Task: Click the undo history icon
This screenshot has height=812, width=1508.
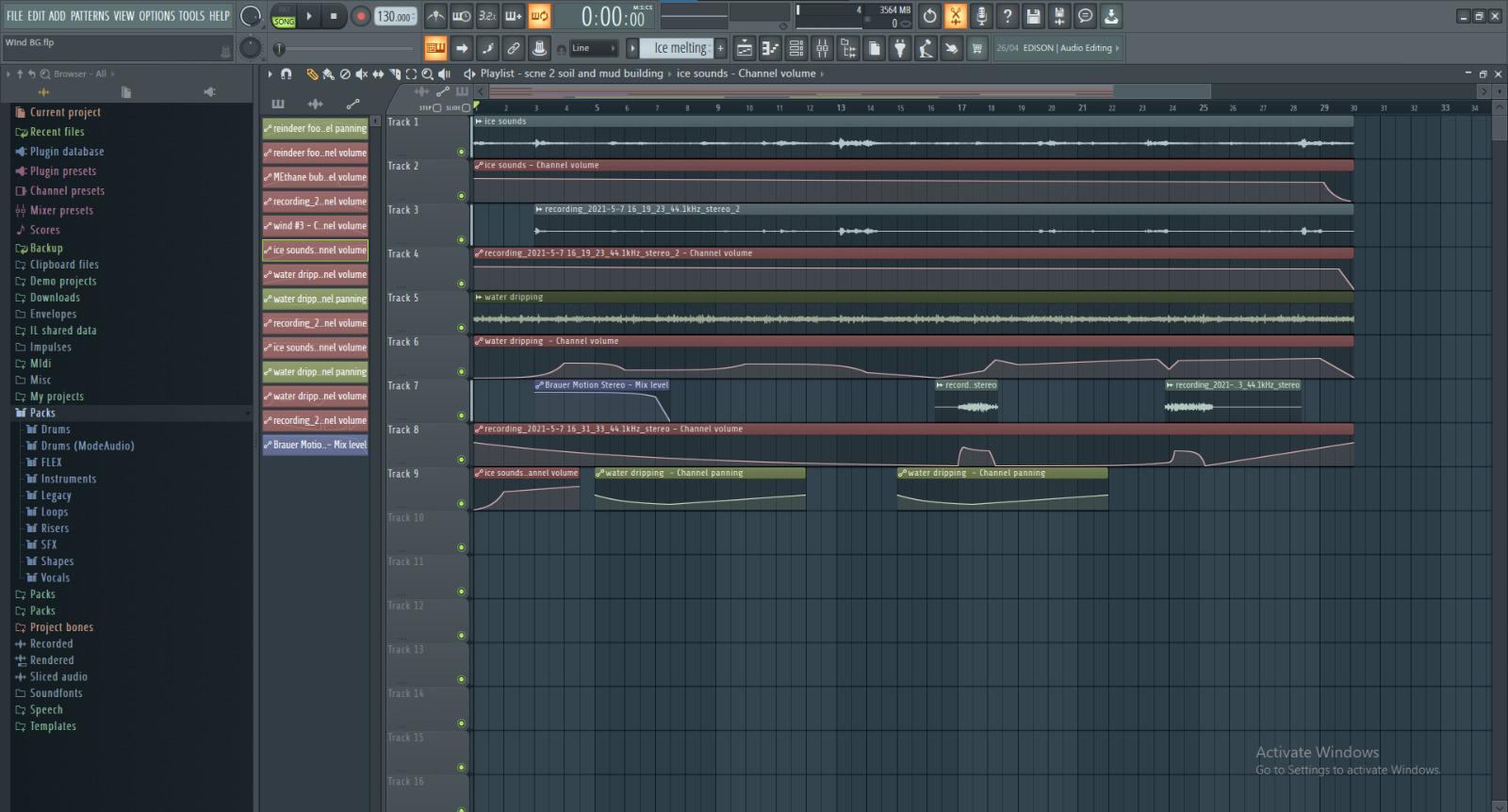Action: [x=929, y=16]
